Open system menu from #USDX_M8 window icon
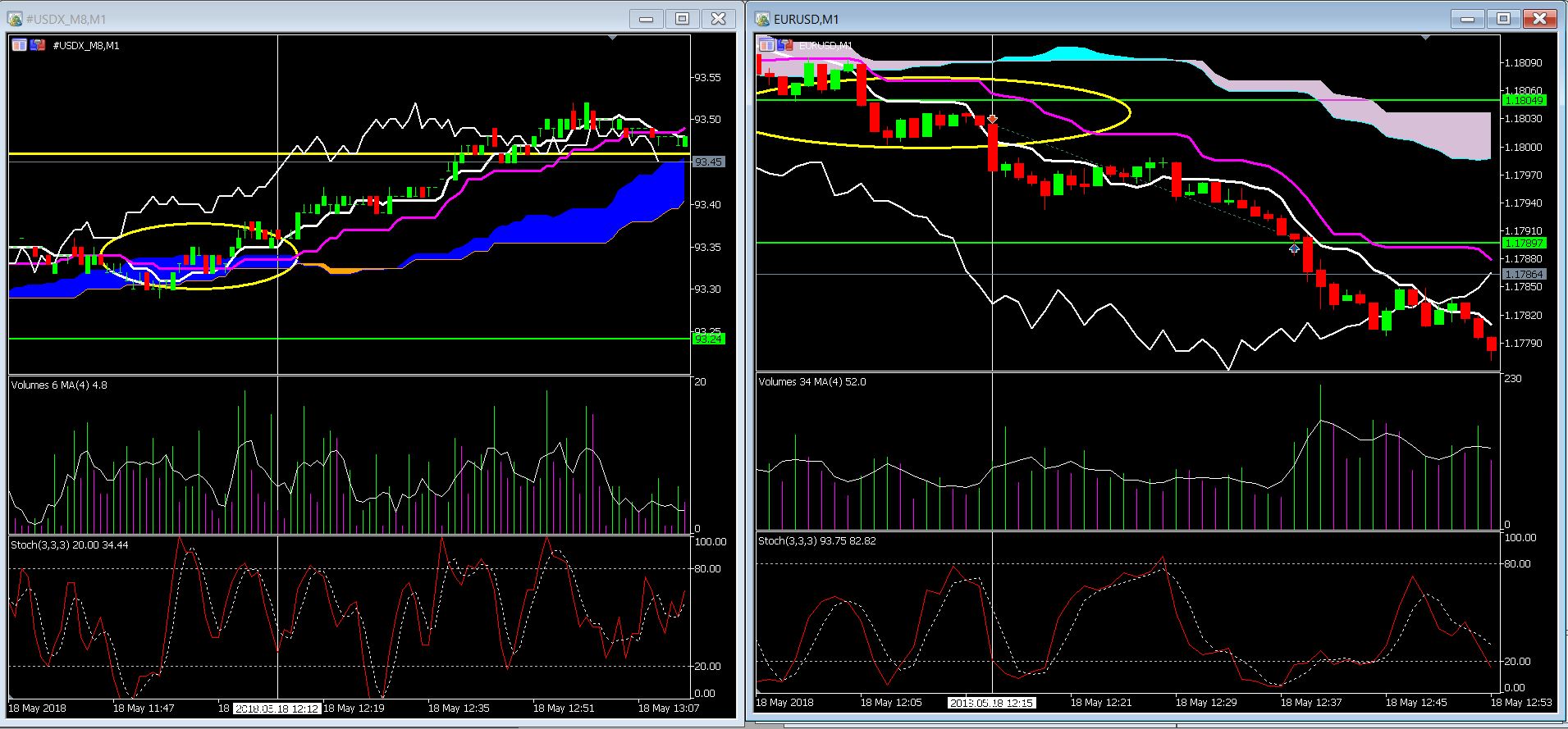Viewport: 1568px width, 729px height. (x=15, y=19)
